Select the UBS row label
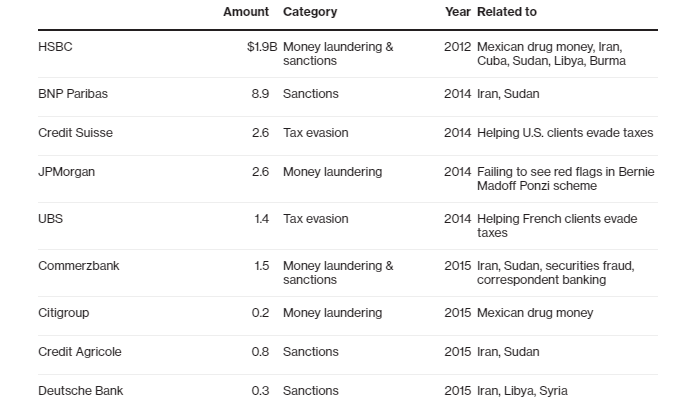696x407 pixels. coord(51,219)
